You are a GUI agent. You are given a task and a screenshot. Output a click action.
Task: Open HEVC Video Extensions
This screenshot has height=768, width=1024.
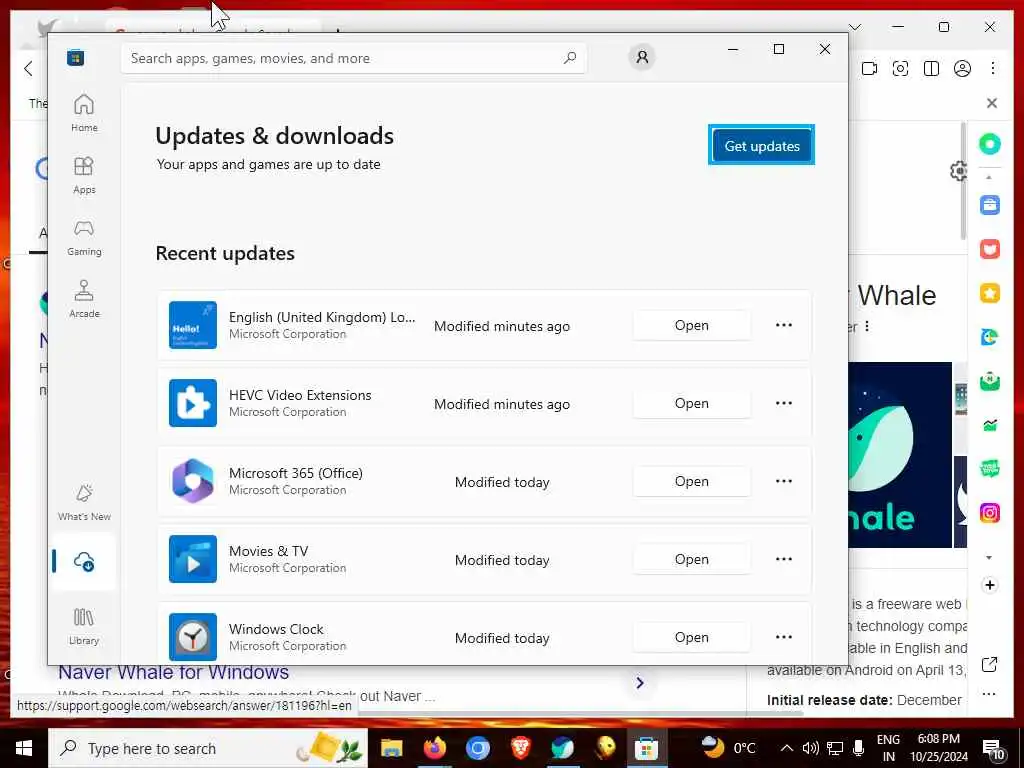point(691,403)
